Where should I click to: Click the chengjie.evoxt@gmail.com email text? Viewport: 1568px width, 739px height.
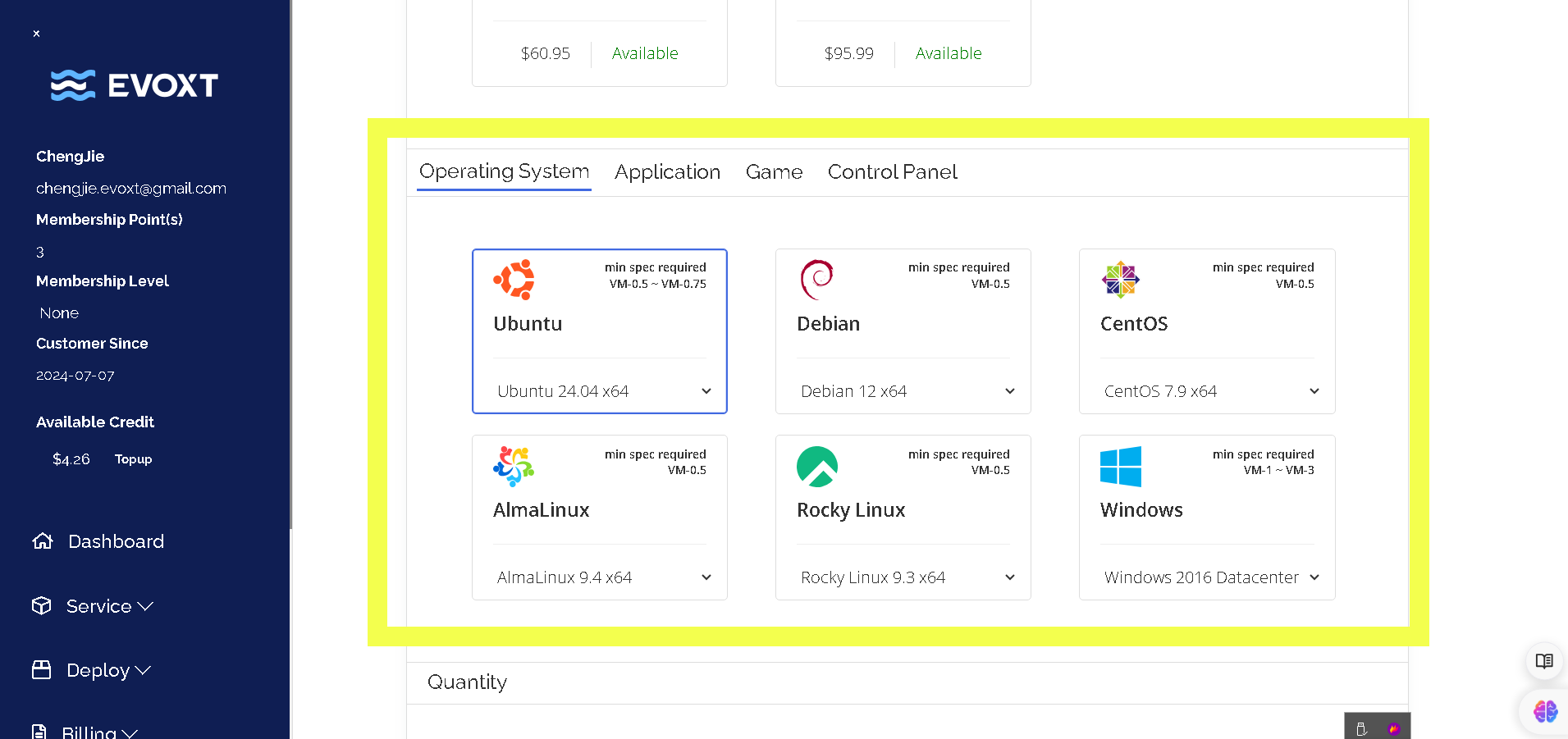point(131,189)
